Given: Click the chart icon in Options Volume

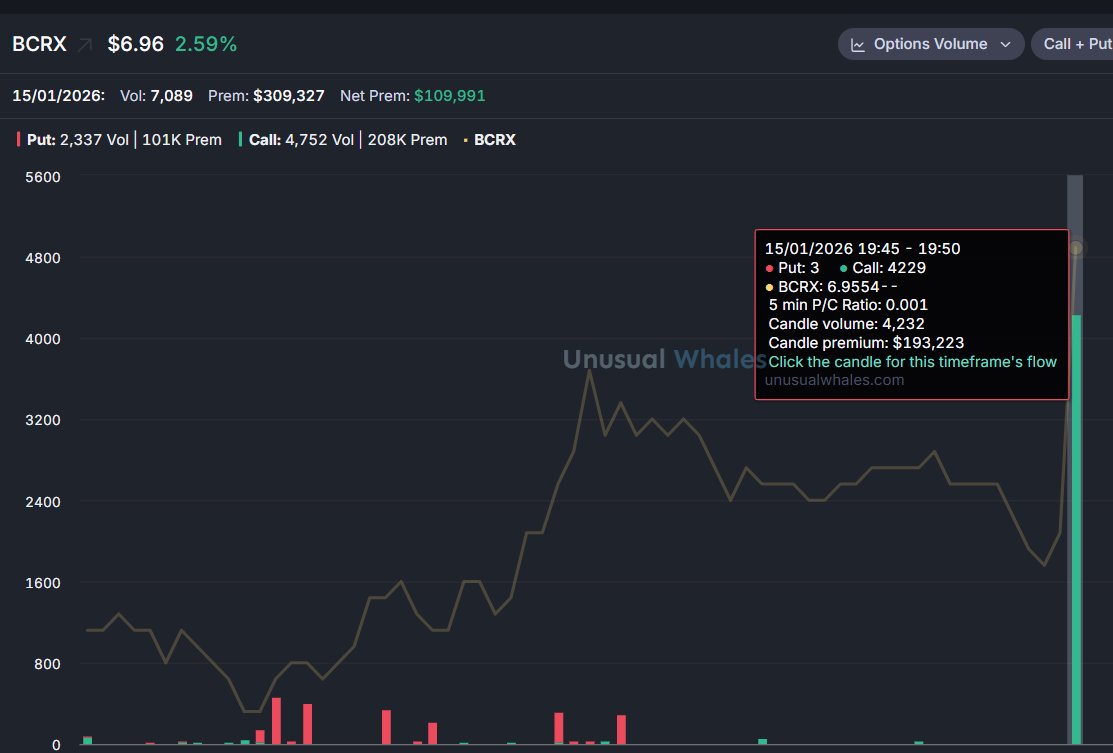Looking at the screenshot, I should tap(857, 45).
